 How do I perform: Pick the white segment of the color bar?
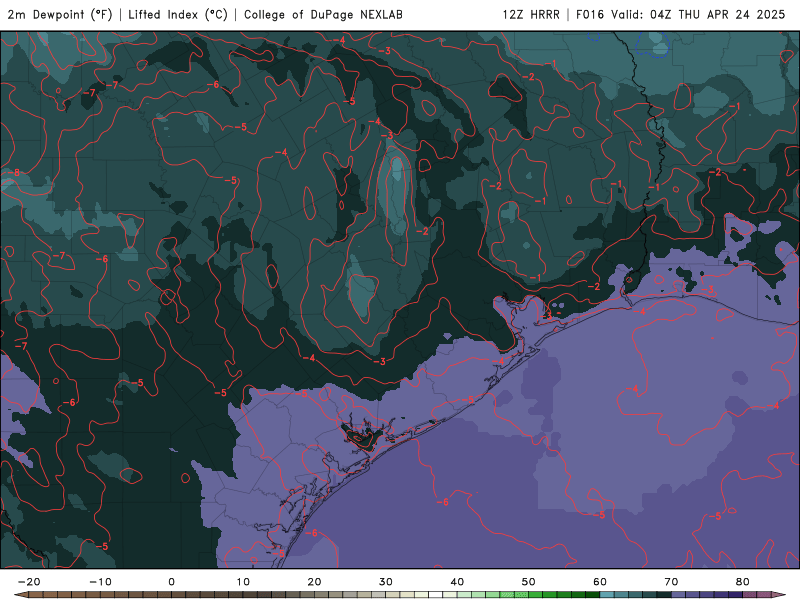(x=436, y=595)
